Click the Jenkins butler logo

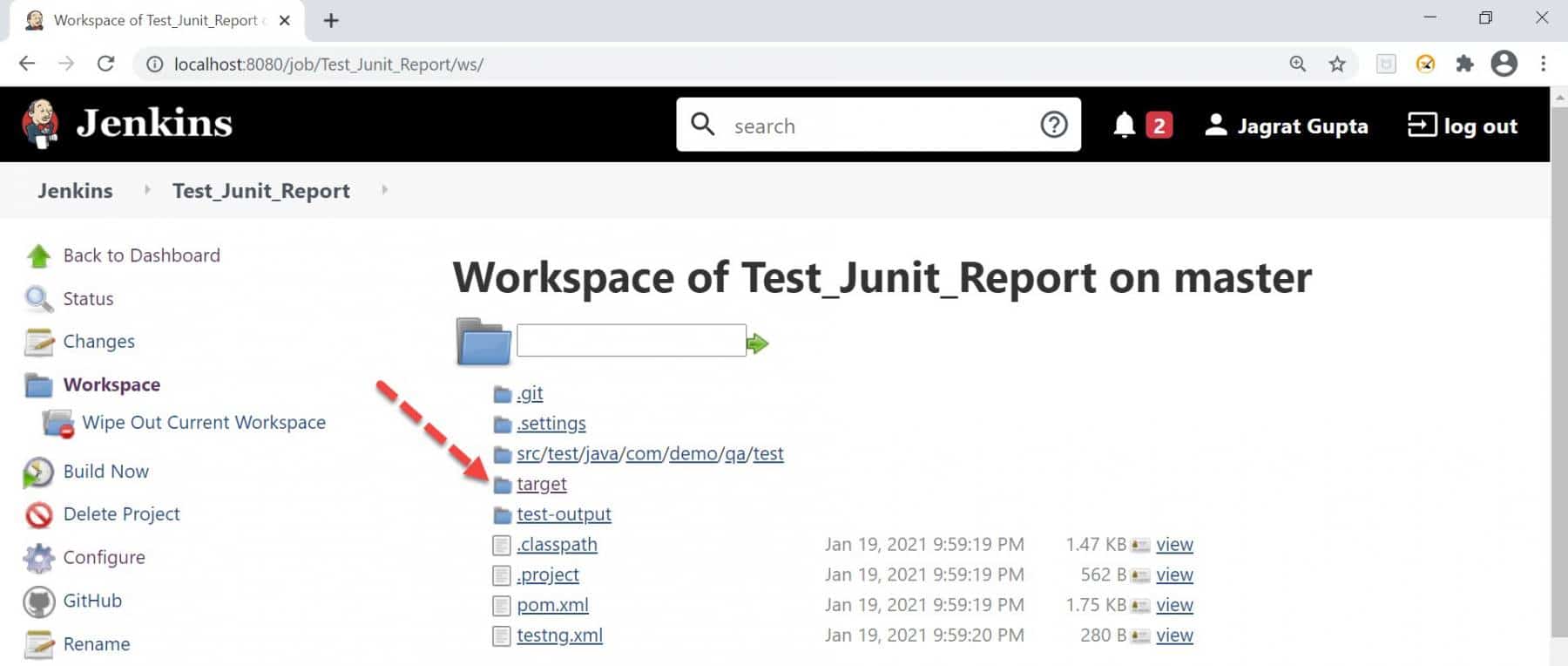pyautogui.click(x=40, y=124)
